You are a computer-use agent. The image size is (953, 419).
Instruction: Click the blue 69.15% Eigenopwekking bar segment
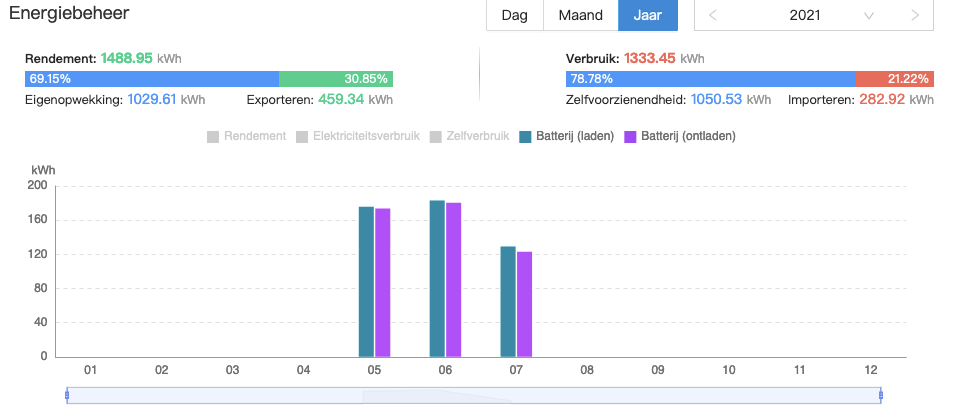click(151, 79)
